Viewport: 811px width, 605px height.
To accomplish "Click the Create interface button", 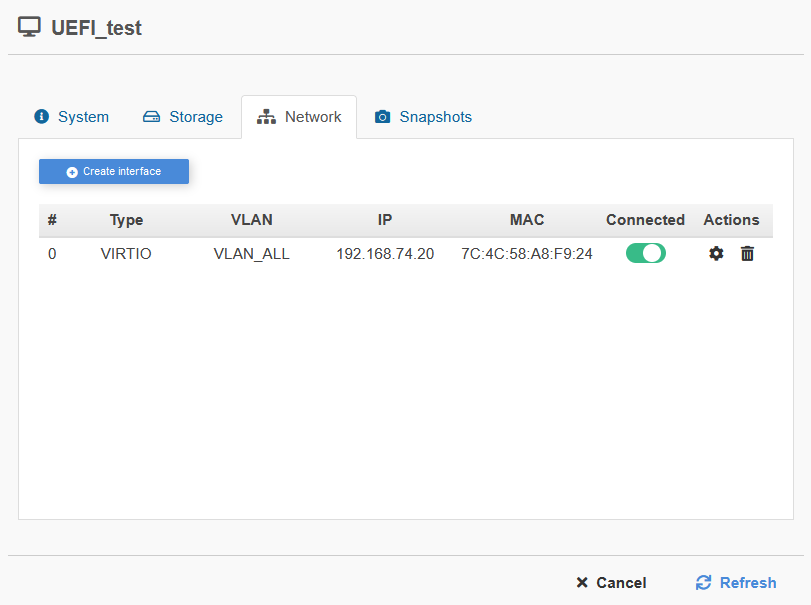I will click(114, 172).
